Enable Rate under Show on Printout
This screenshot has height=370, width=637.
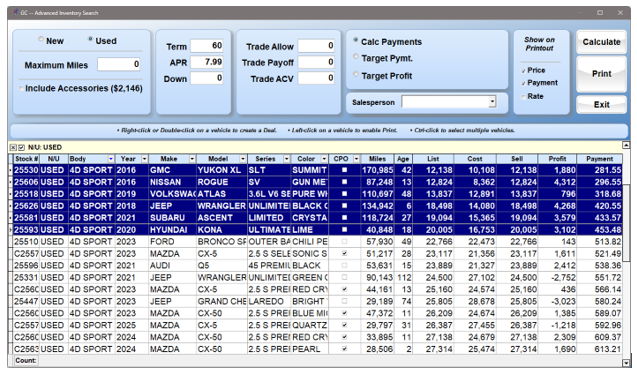[523, 97]
